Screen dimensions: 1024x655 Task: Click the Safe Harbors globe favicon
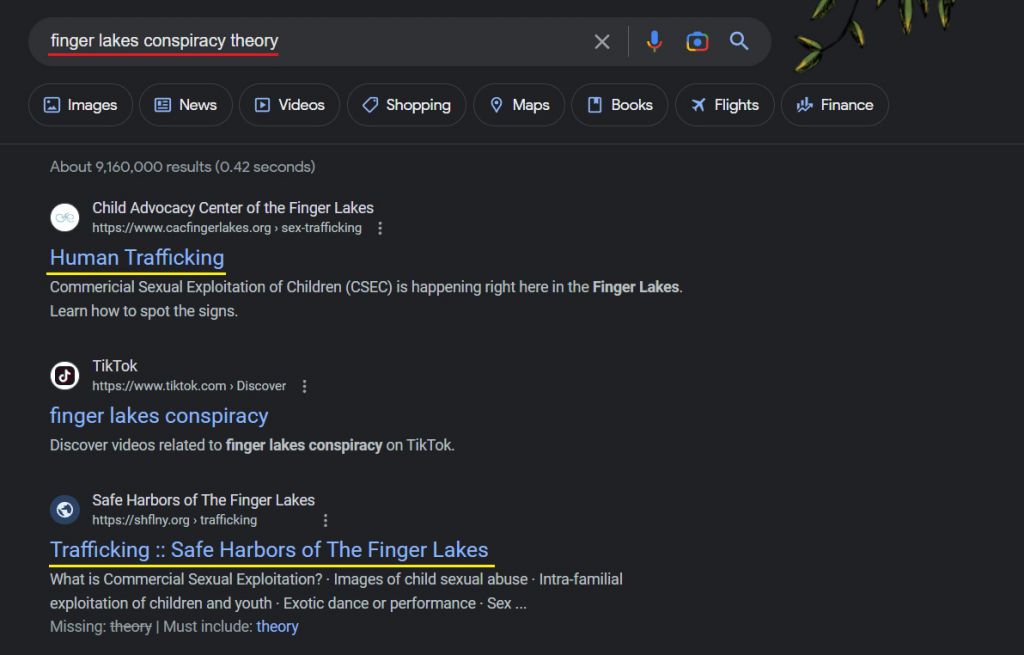click(x=65, y=509)
